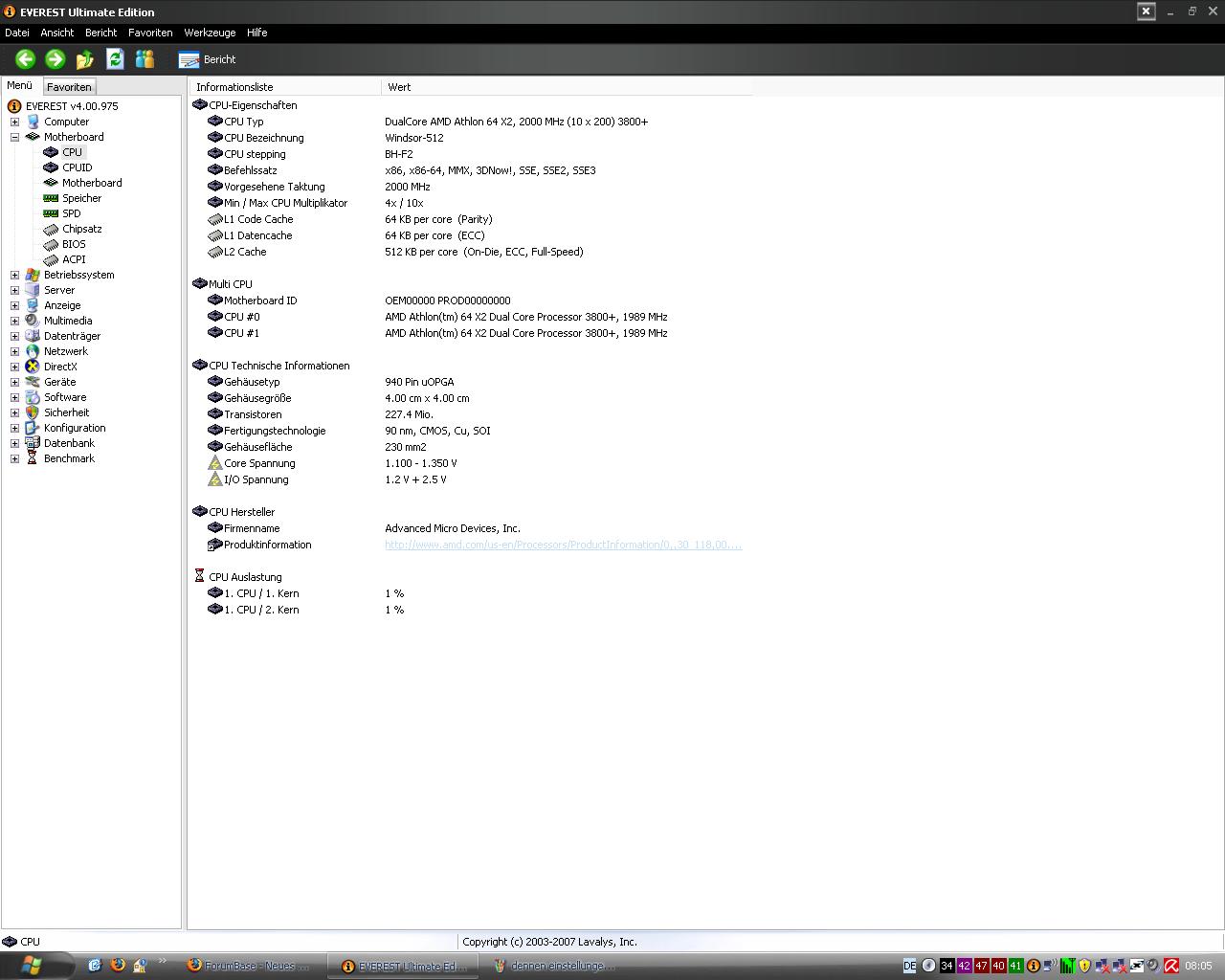This screenshot has height=980, width=1225.
Task: Click the Windows Start button
Action: (35, 966)
